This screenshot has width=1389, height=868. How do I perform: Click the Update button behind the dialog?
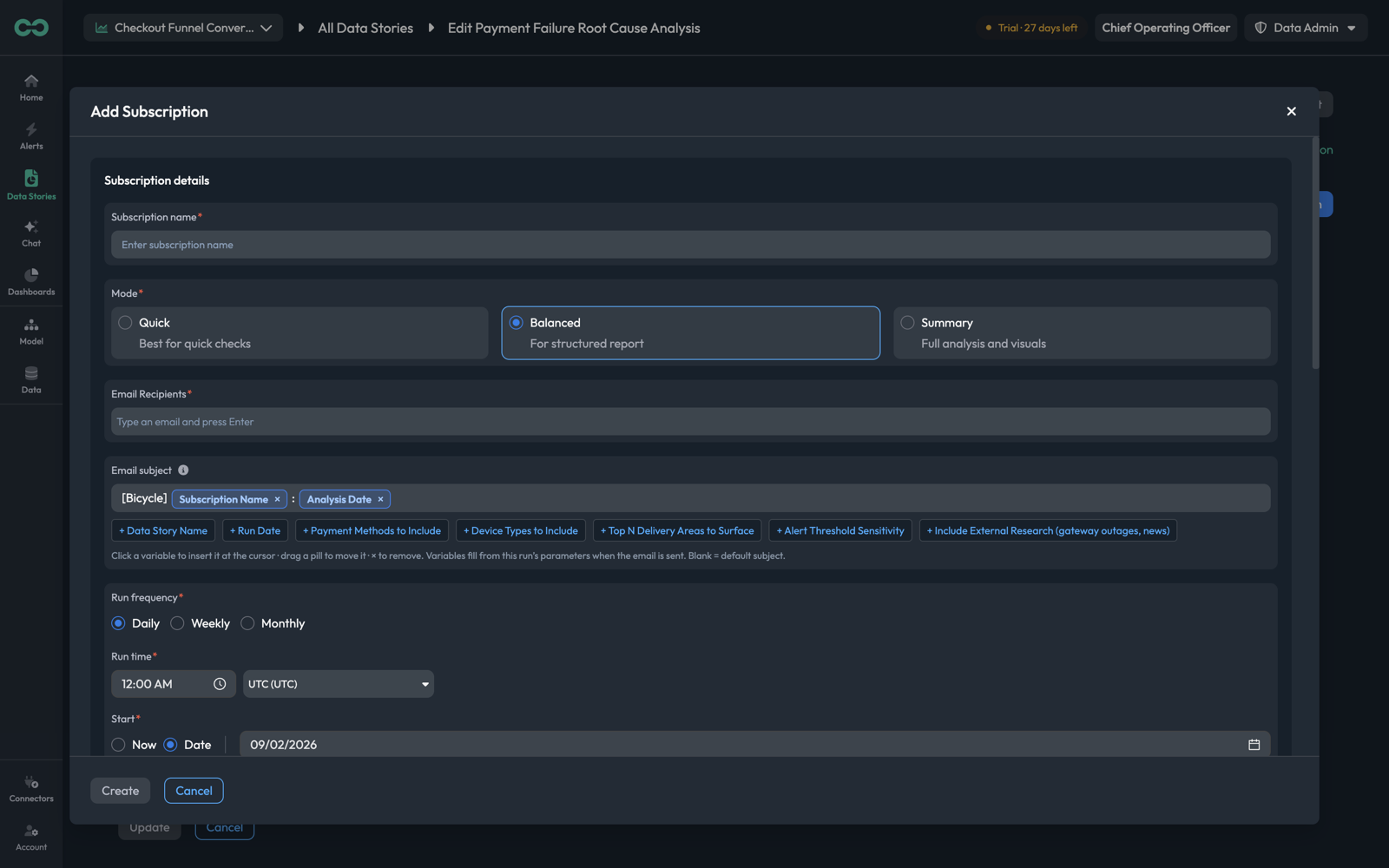pyautogui.click(x=149, y=830)
